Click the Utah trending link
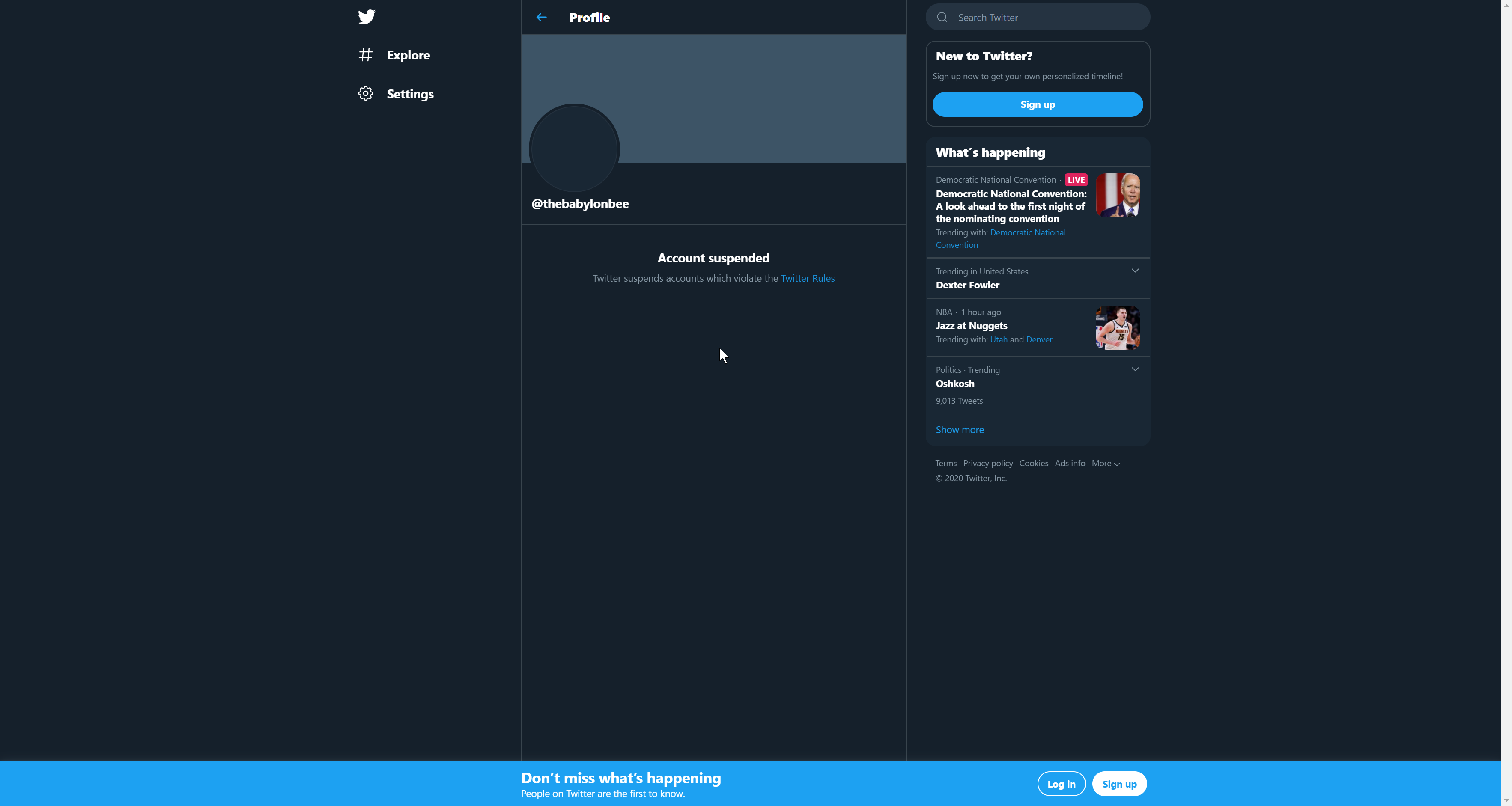This screenshot has width=1512, height=806. click(999, 339)
